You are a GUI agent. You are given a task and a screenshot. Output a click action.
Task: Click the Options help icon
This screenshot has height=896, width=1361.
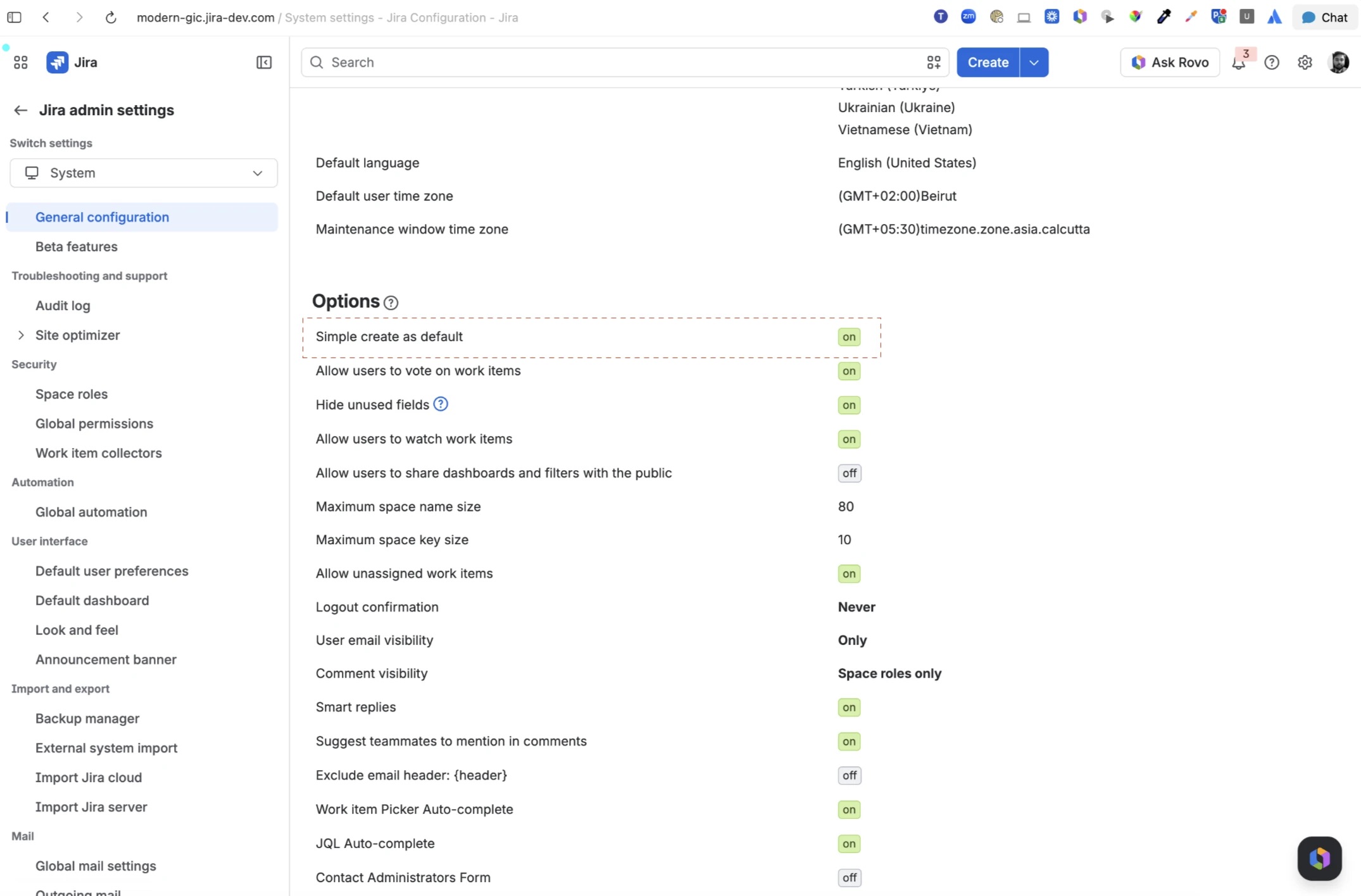391,302
